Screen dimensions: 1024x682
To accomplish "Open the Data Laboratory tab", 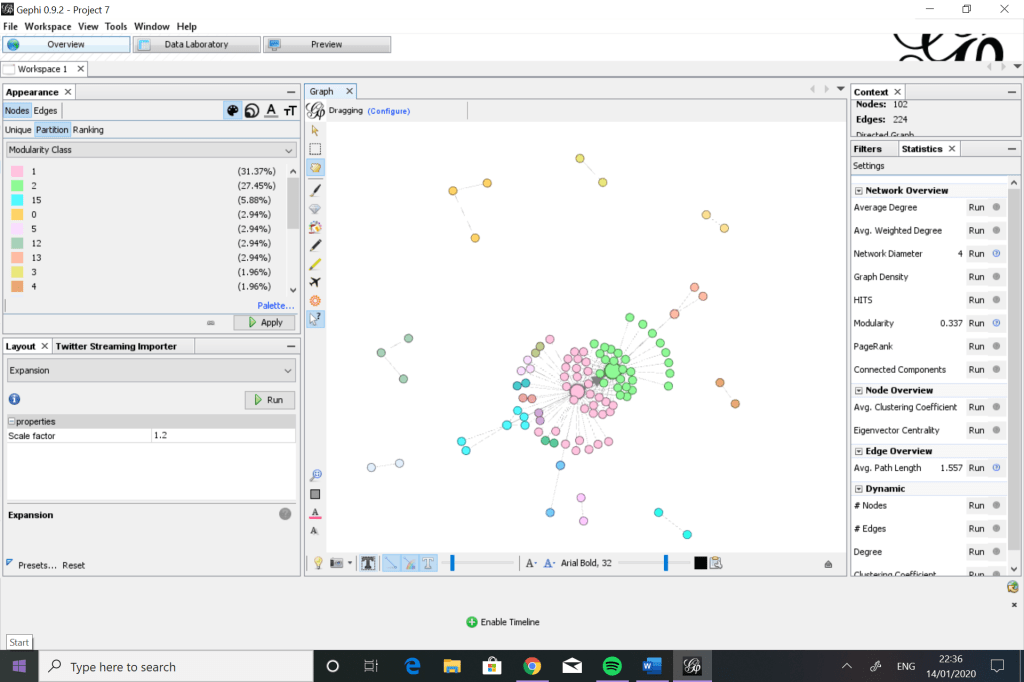I will pos(196,45).
